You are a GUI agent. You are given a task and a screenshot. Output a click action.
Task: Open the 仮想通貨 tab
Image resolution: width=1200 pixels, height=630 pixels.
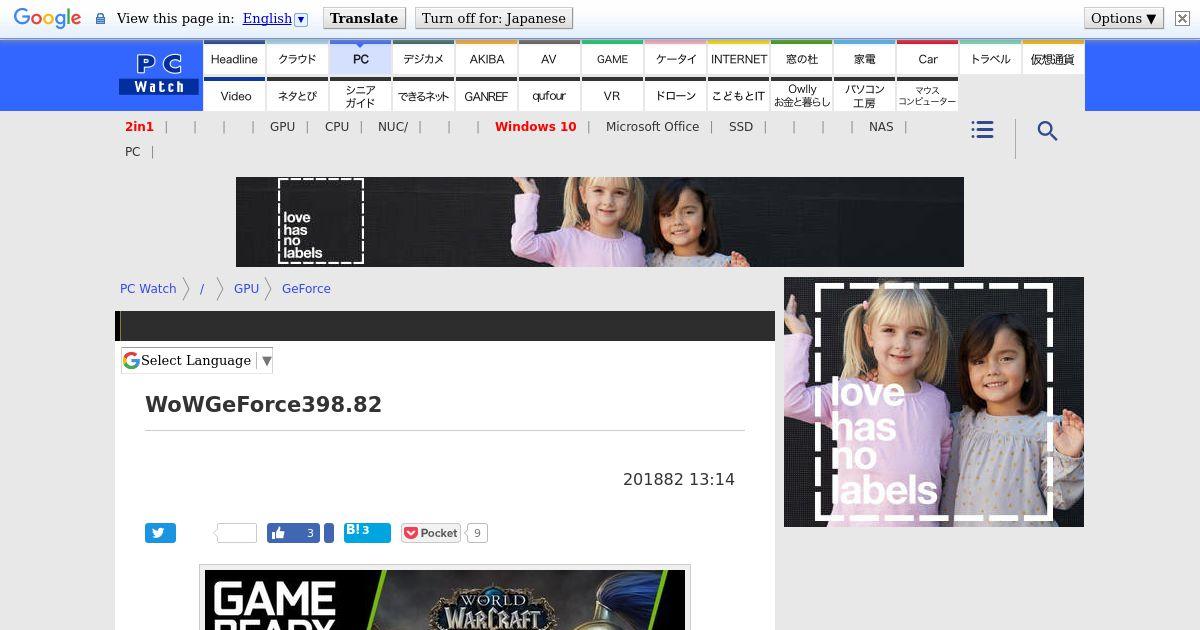click(1053, 59)
